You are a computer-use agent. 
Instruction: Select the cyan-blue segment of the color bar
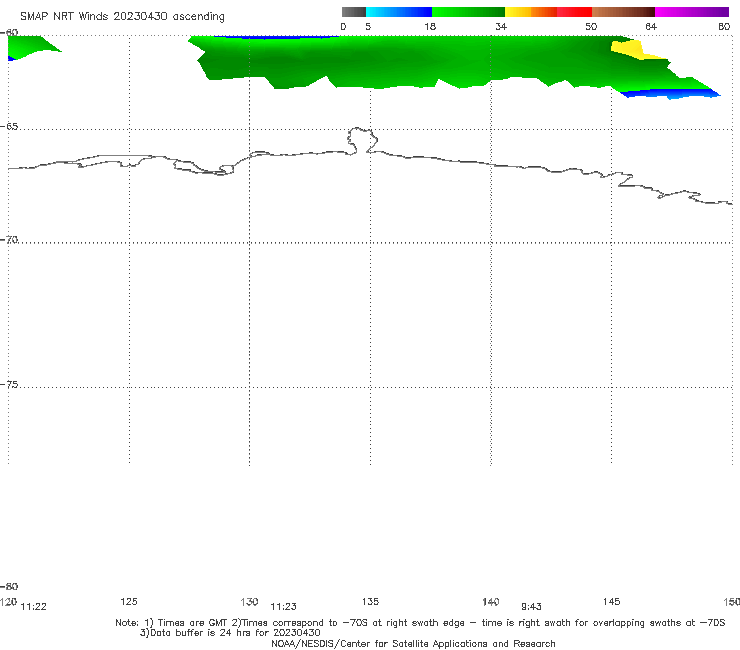coord(399,12)
